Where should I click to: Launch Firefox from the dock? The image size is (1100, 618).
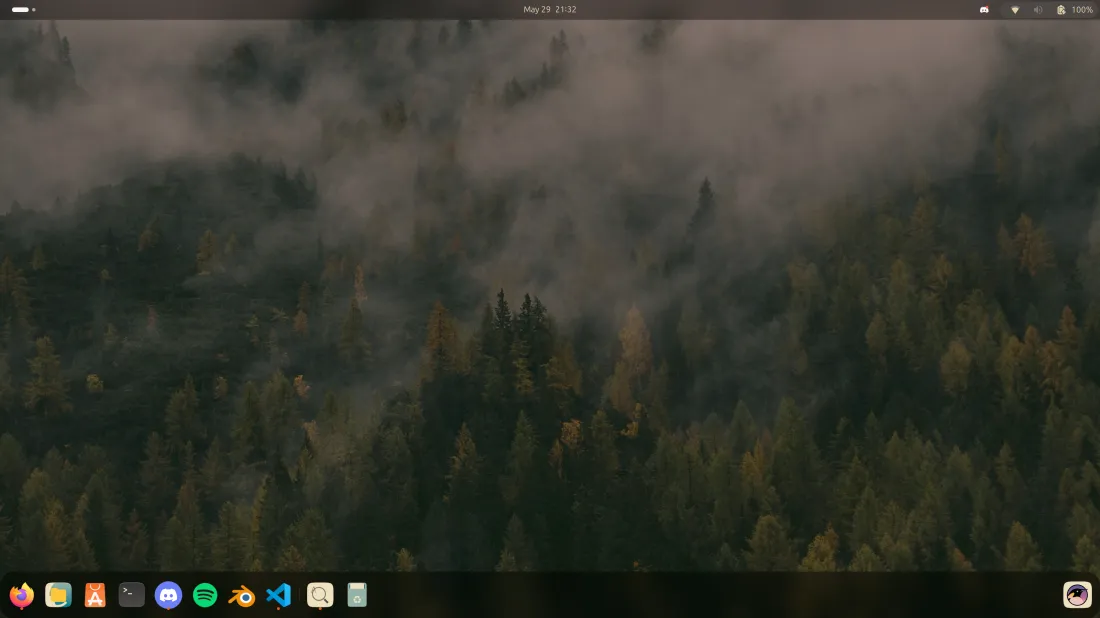point(22,596)
